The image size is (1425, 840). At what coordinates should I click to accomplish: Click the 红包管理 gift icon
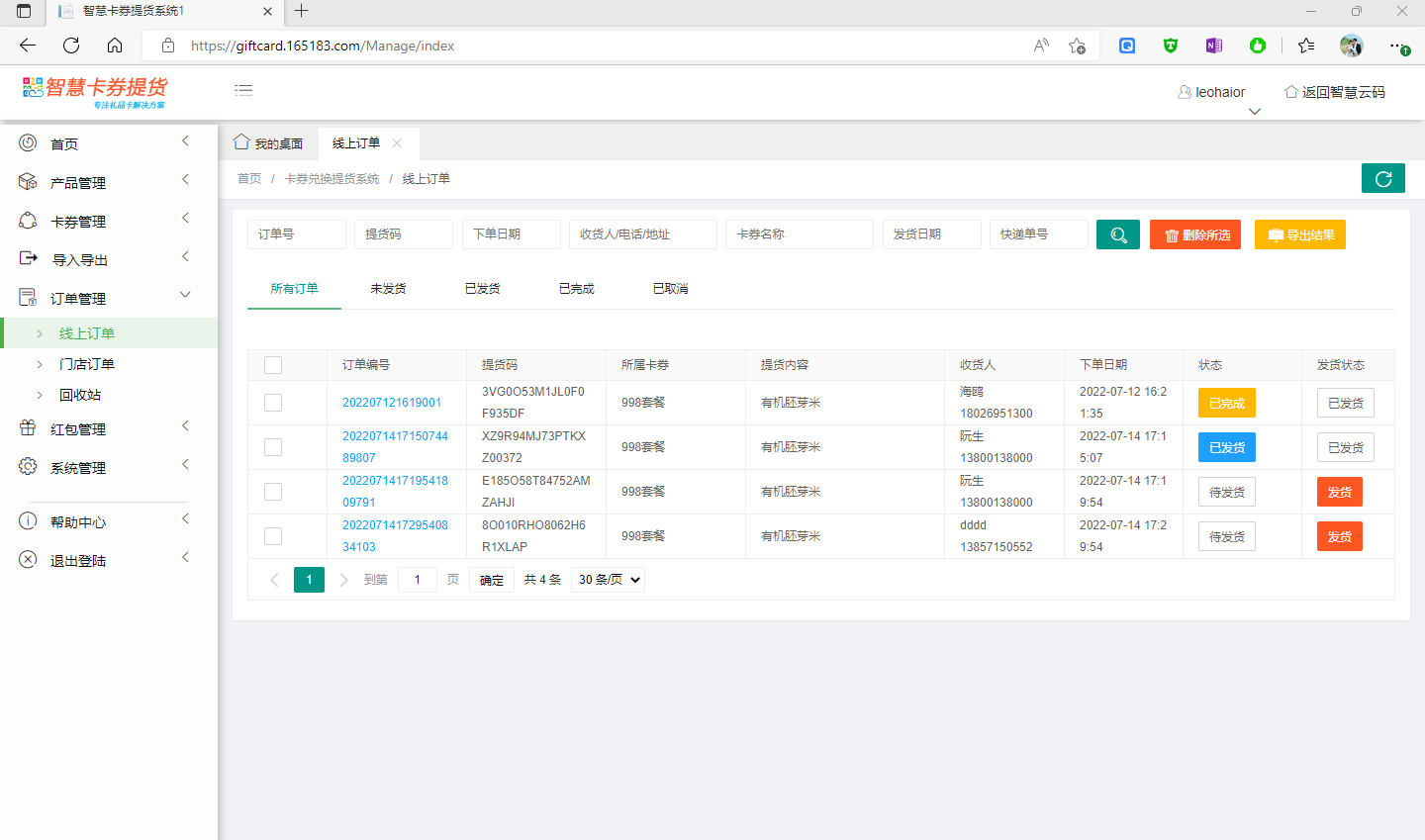click(28, 428)
